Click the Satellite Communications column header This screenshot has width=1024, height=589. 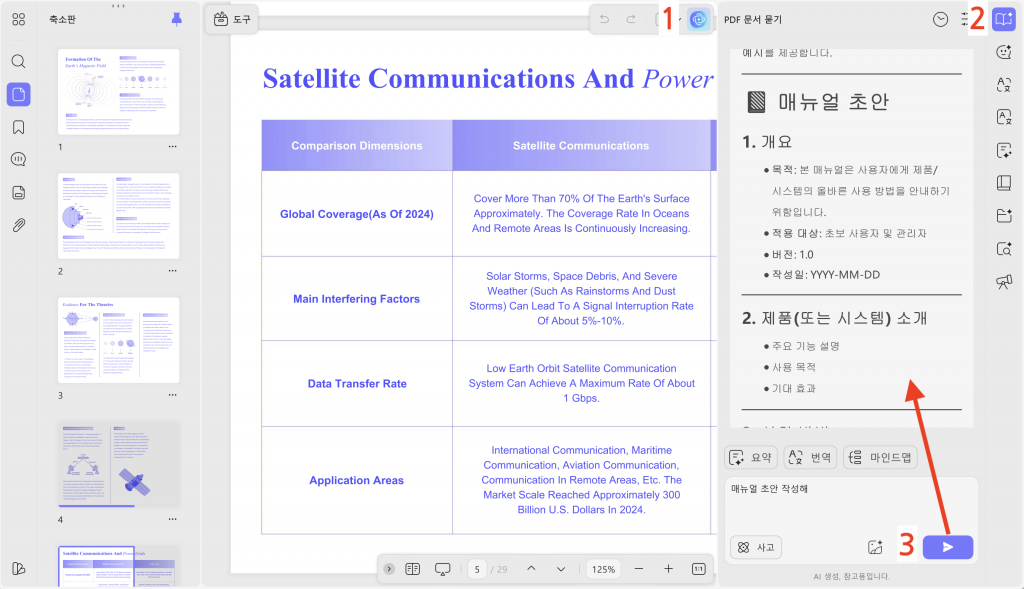(581, 146)
